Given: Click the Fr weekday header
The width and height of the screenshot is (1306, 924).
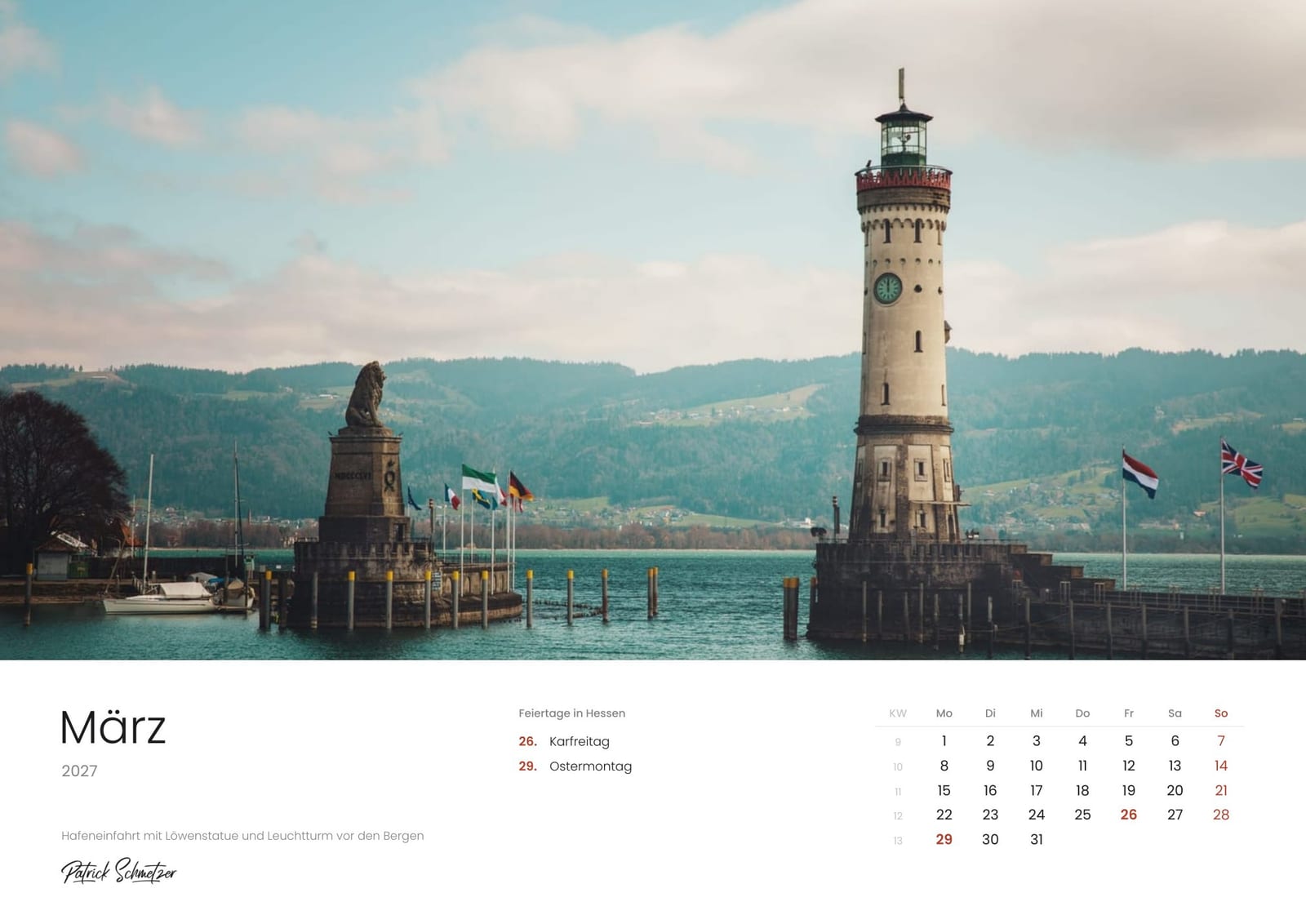Looking at the screenshot, I should point(1129,713).
